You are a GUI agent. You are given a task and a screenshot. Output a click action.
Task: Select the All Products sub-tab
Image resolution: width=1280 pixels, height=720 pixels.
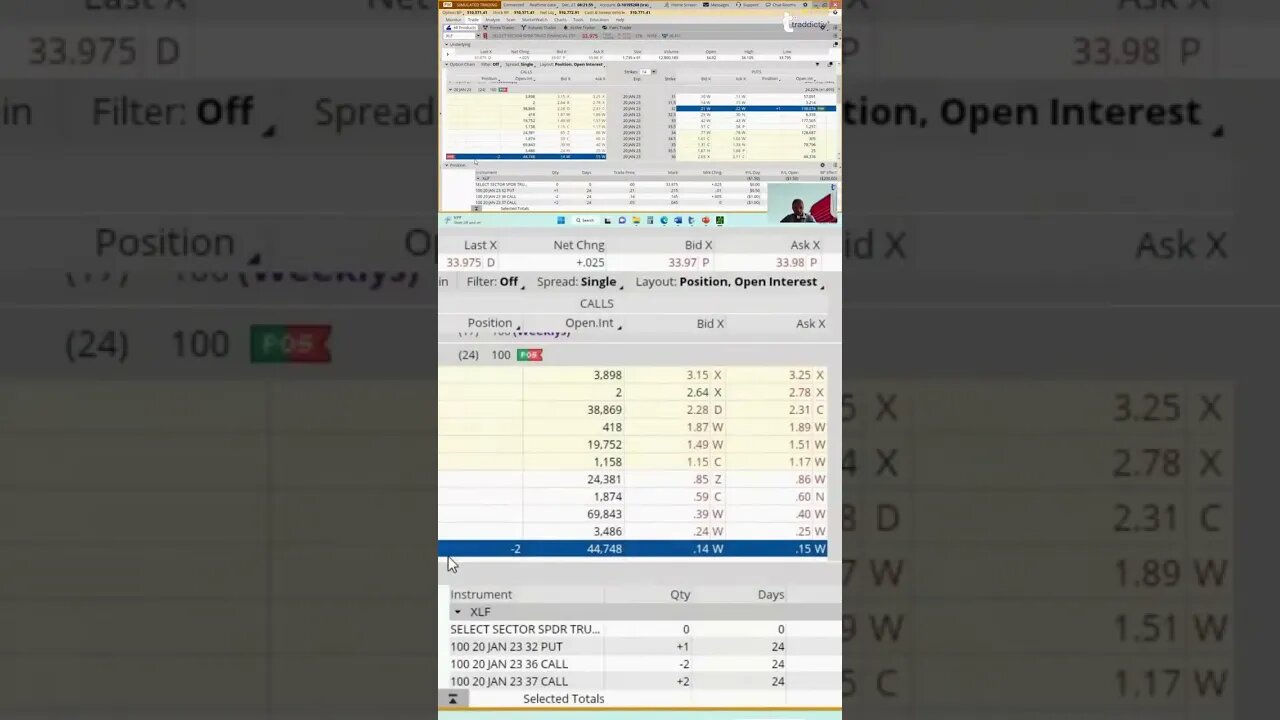pos(461,28)
